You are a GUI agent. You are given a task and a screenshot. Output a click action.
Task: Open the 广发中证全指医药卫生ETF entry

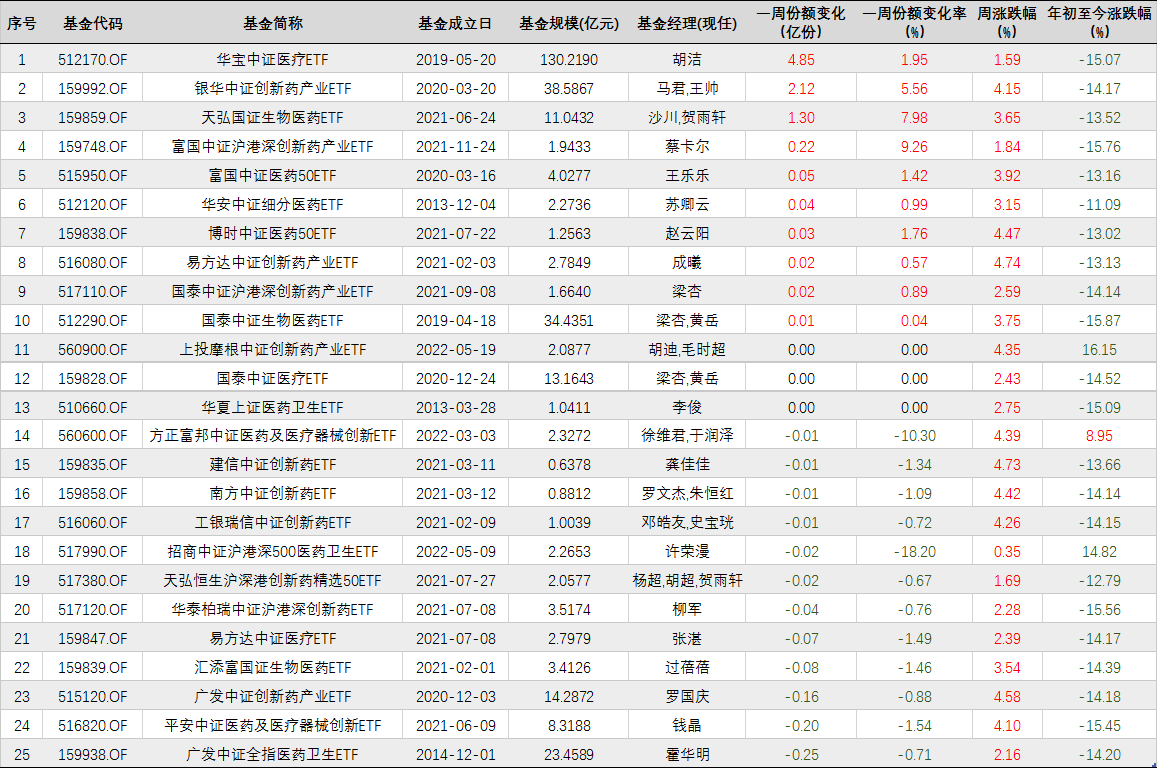pos(272,755)
